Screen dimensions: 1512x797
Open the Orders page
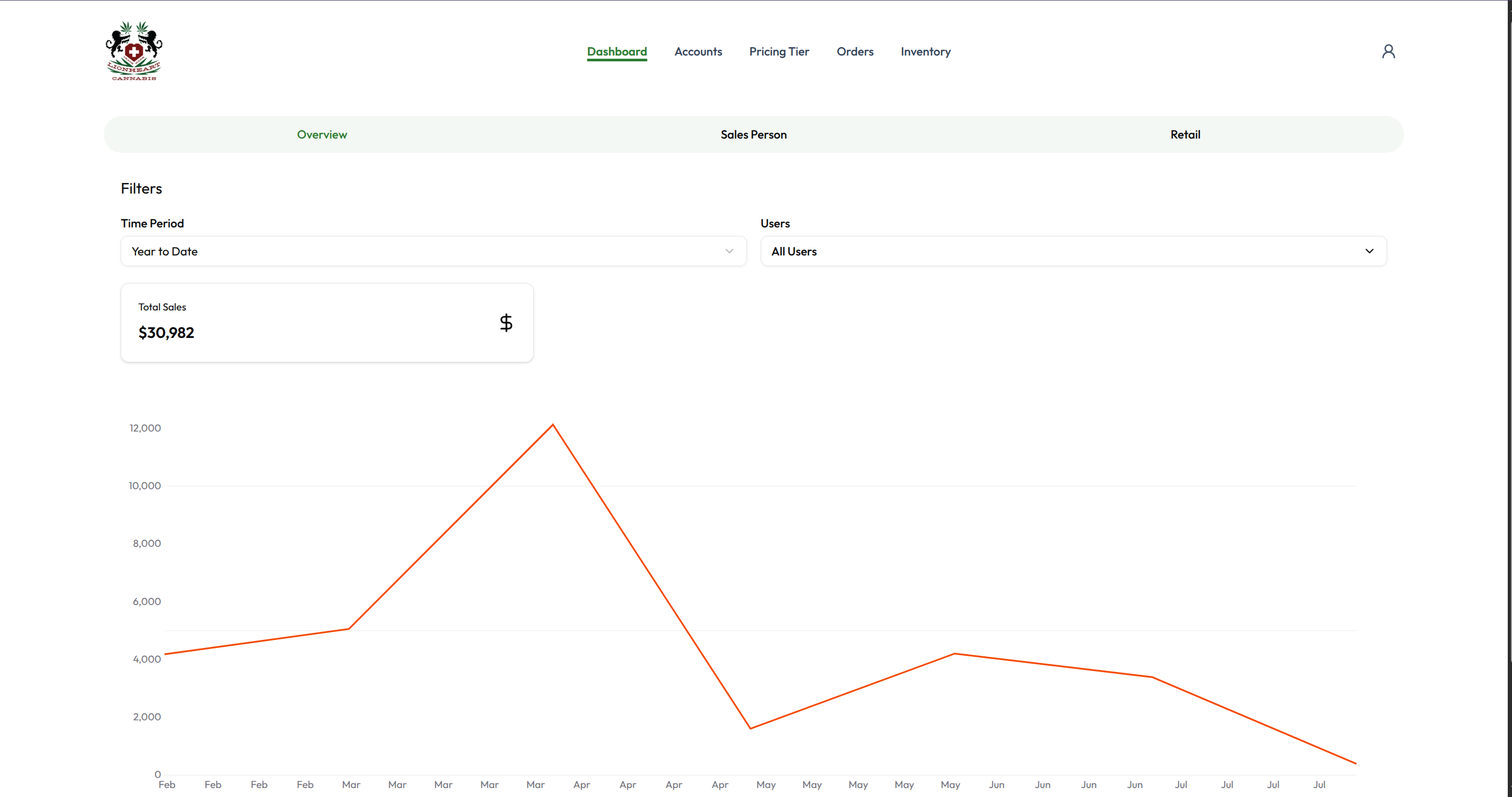854,52
